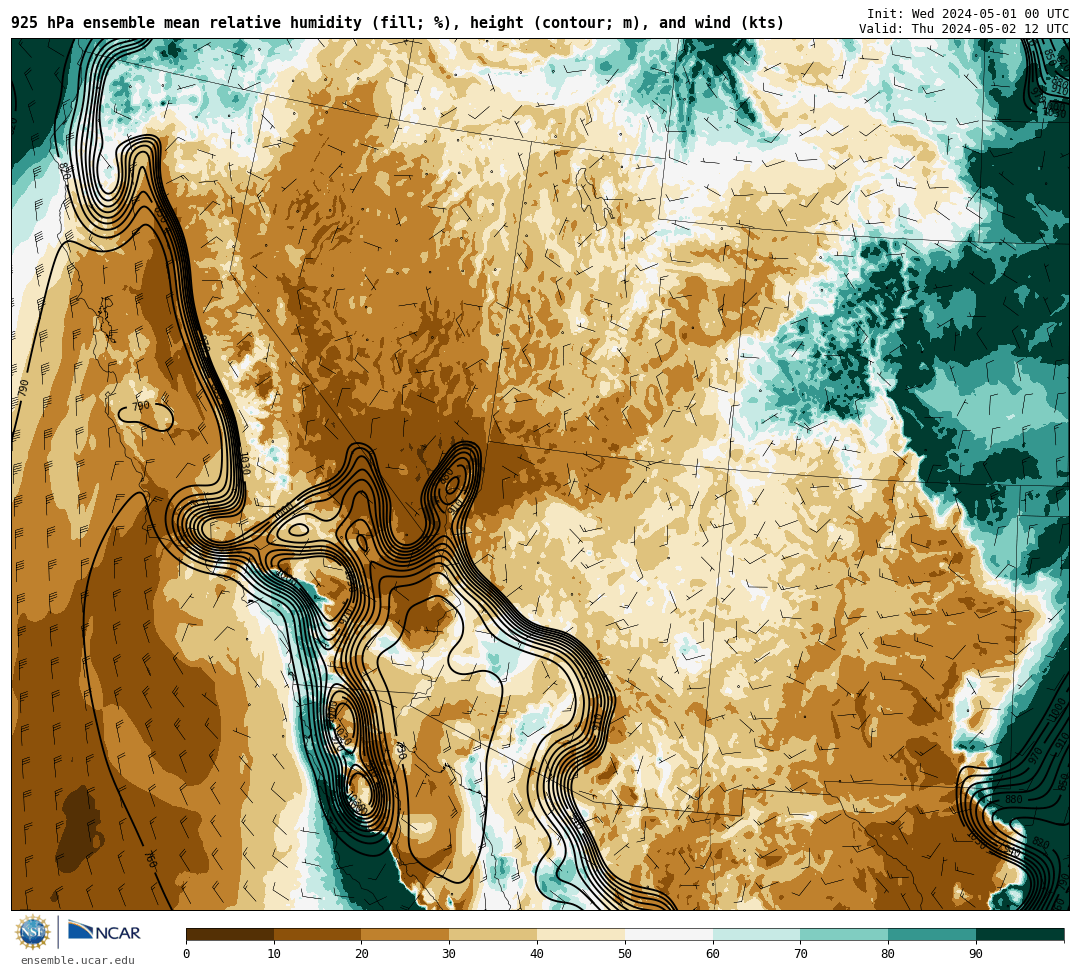Click the plot title starting '925 hPa ensemble mean'
1080x973 pixels.
pyautogui.click(x=397, y=23)
